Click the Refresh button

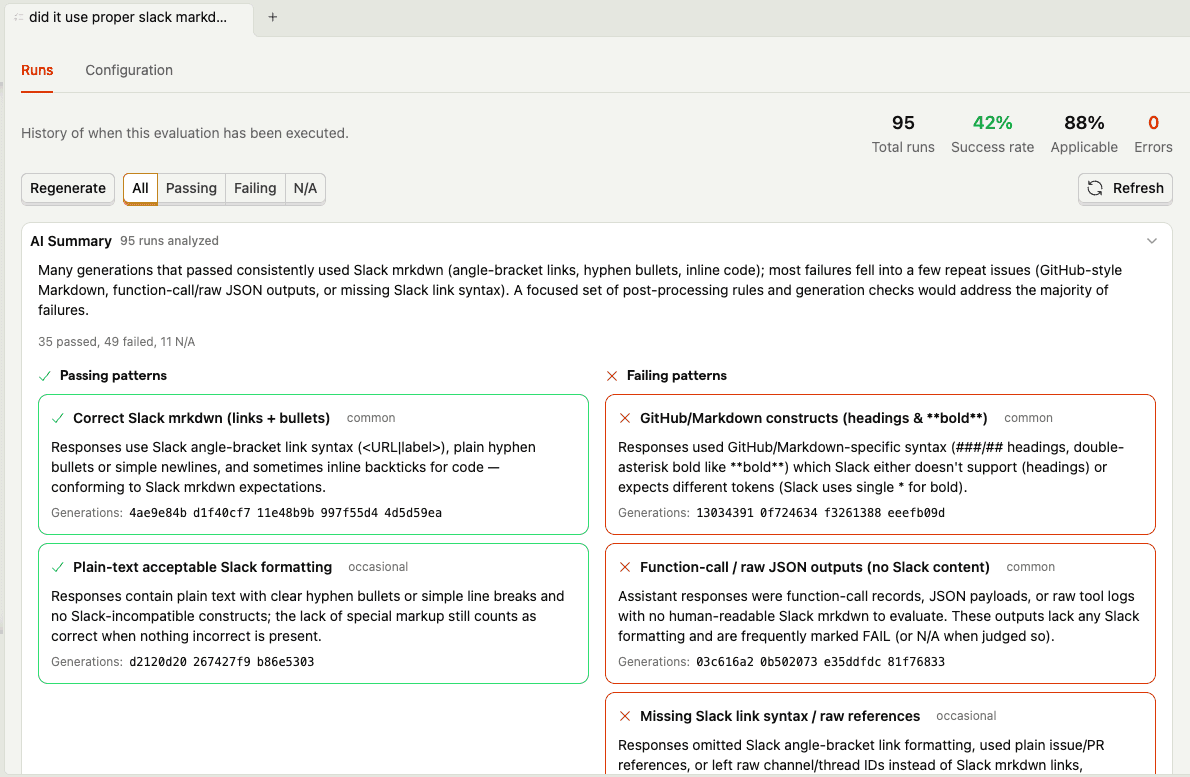coord(1125,188)
